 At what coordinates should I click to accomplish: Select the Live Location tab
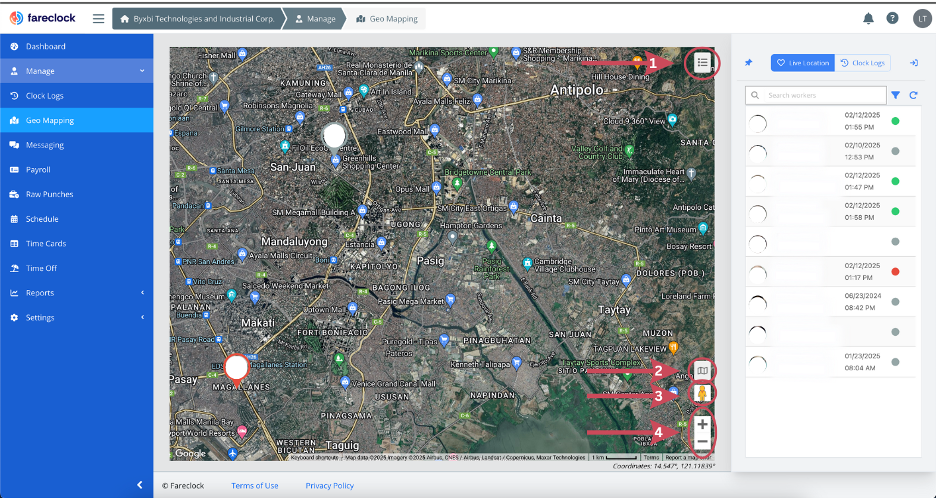pos(802,63)
